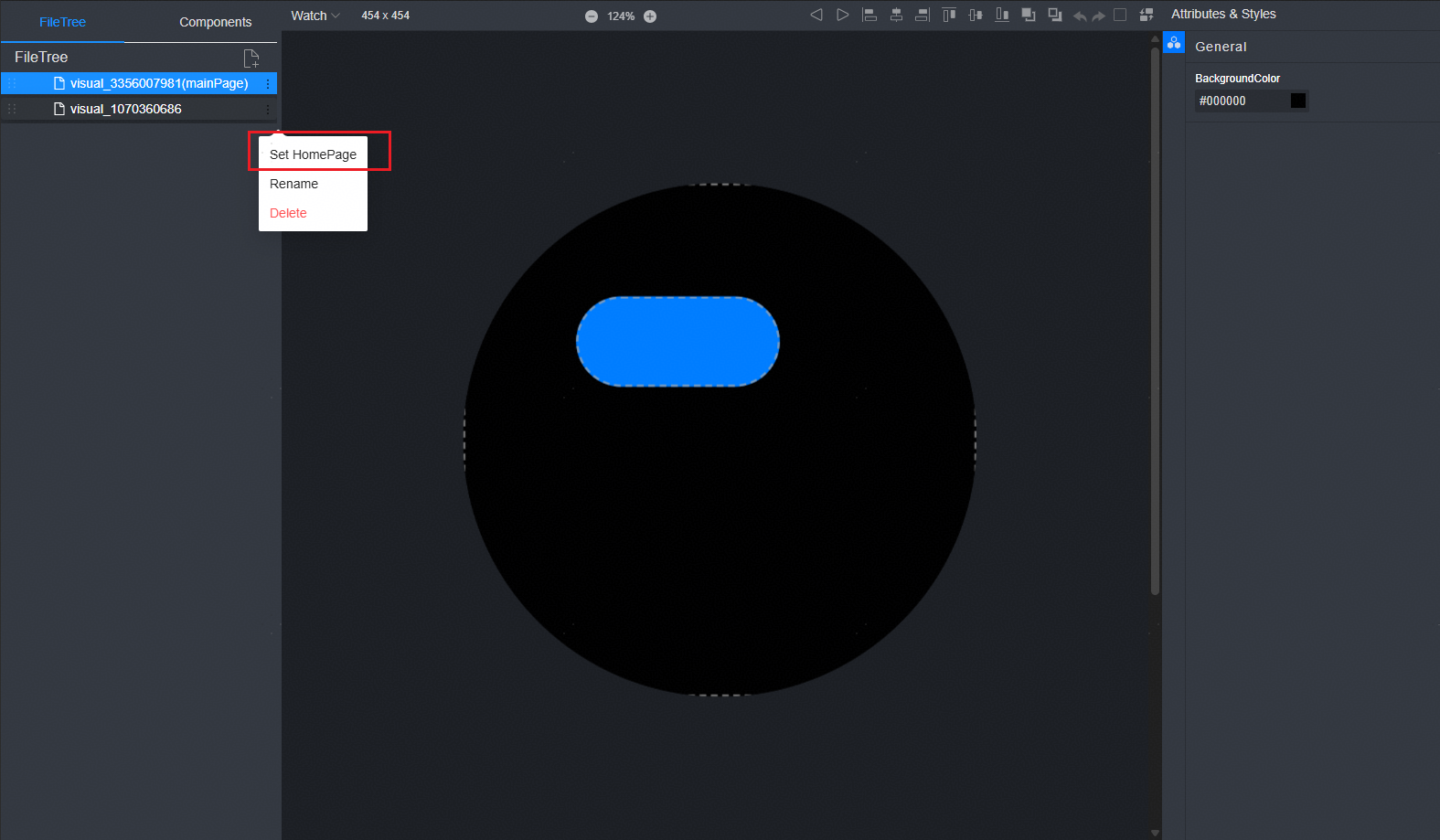The width and height of the screenshot is (1440, 840).
Task: Align selected components to the top
Action: 949,15
